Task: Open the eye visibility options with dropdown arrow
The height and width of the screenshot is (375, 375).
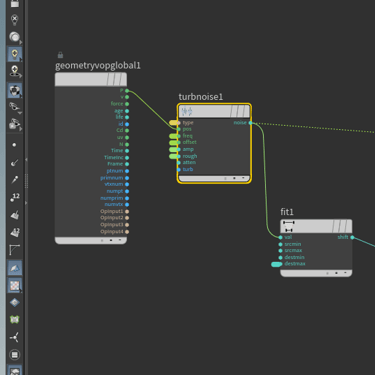Action: point(14,107)
